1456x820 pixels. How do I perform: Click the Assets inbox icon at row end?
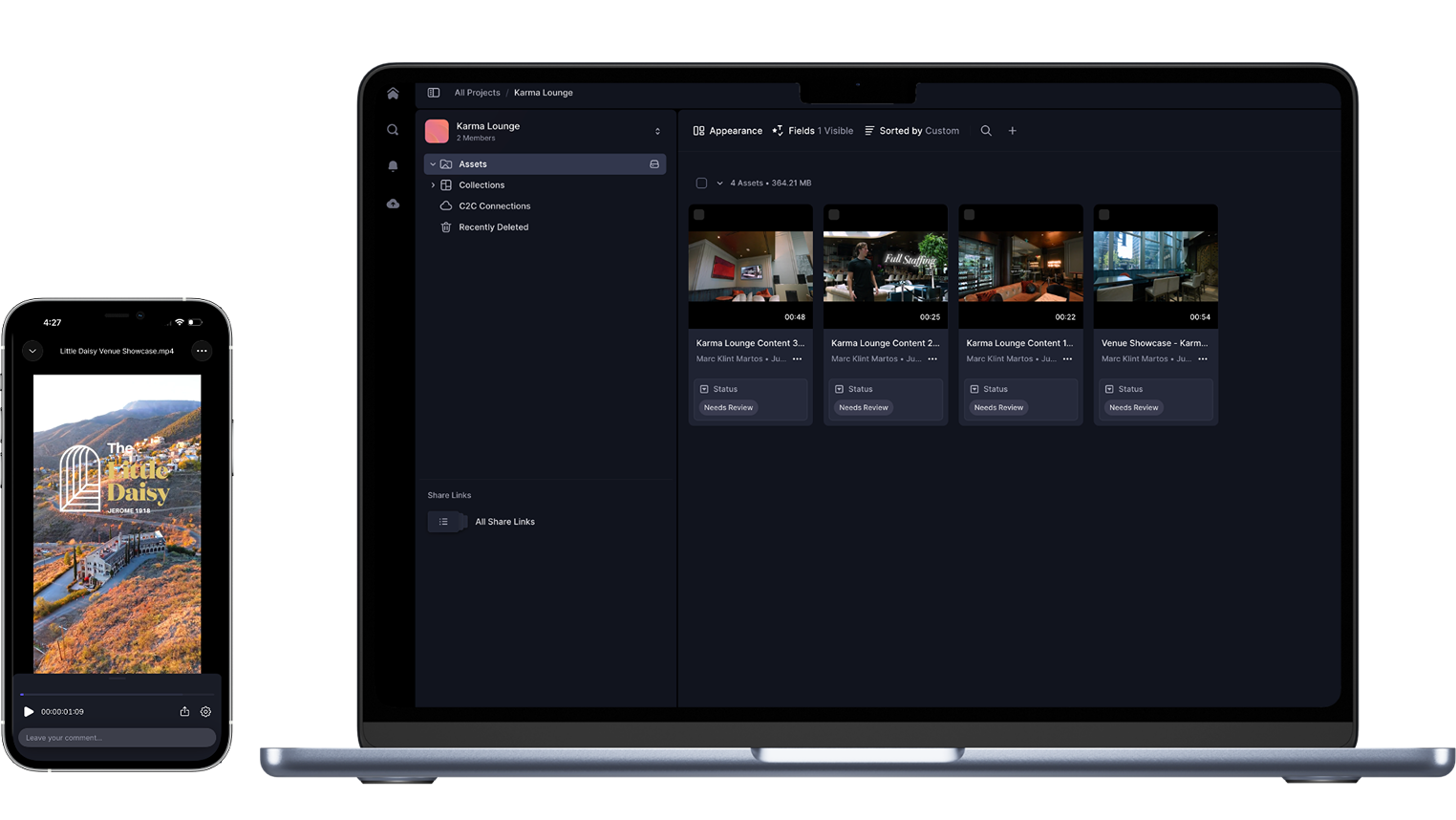pyautogui.click(x=654, y=164)
